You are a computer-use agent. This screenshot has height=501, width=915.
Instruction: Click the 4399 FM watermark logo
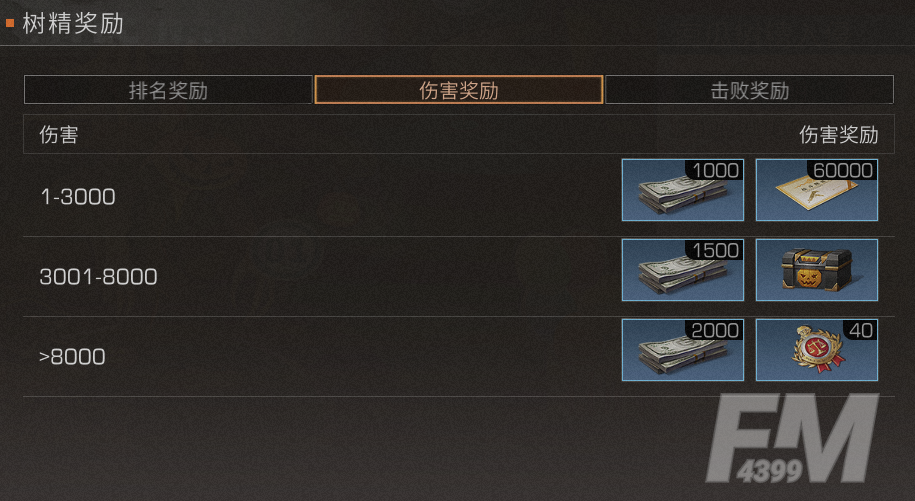[792, 439]
